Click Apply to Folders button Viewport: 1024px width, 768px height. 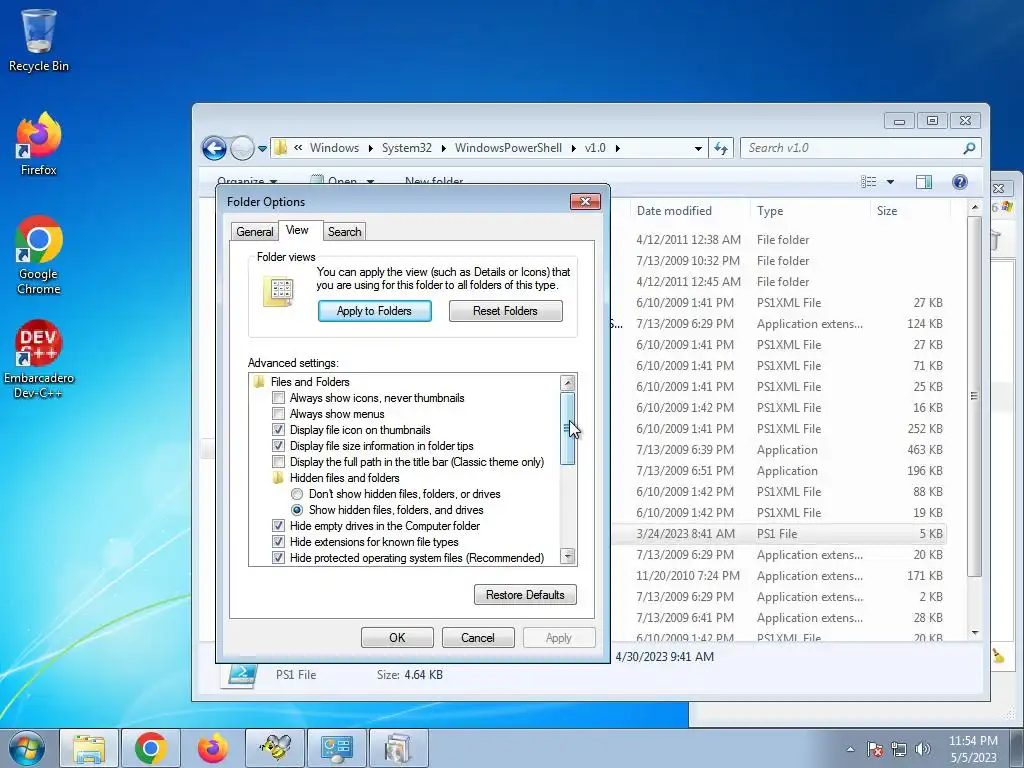click(374, 311)
